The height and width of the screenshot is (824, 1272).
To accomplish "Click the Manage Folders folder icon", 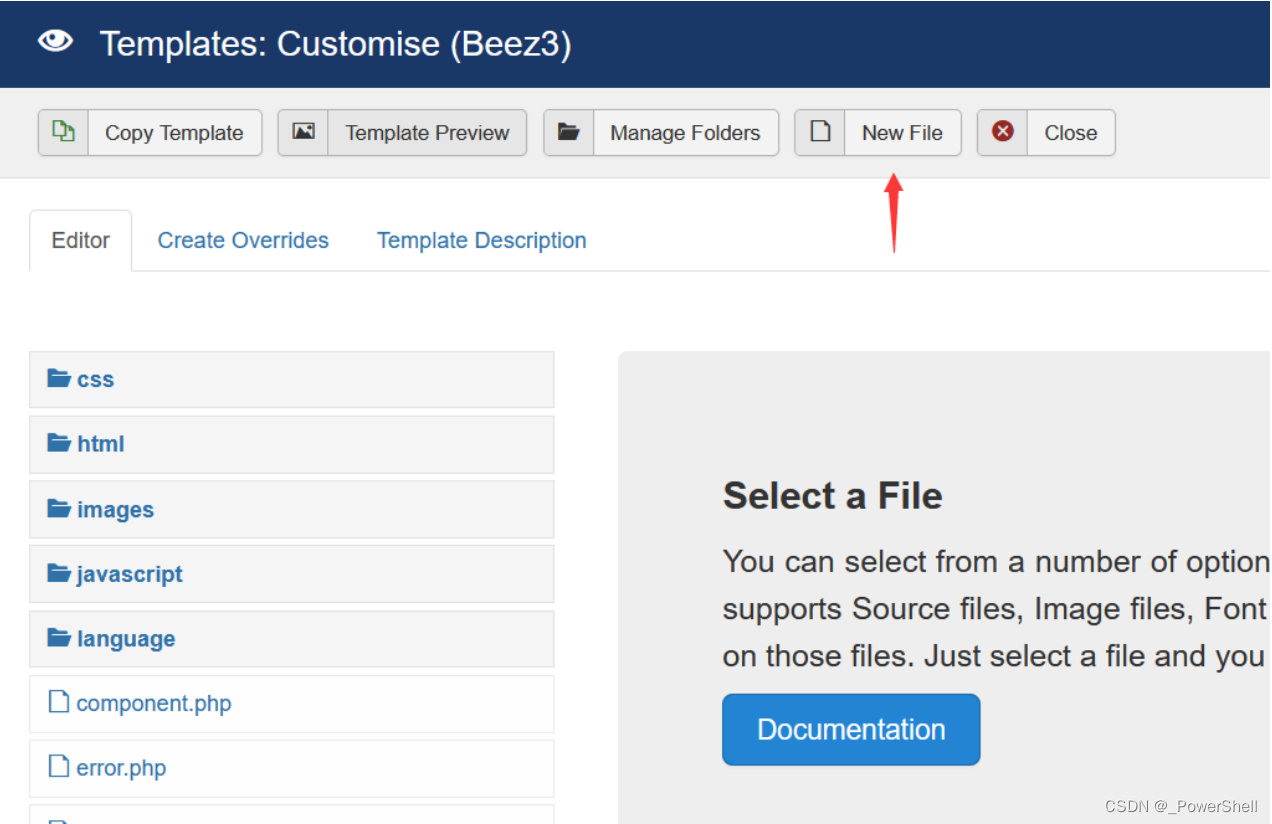I will pos(569,131).
